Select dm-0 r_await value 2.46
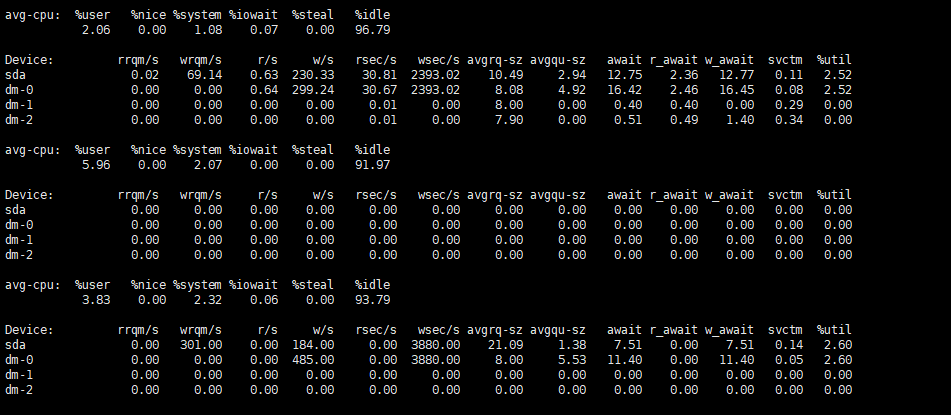Screen dimensions: 951x415 [x=684, y=90]
